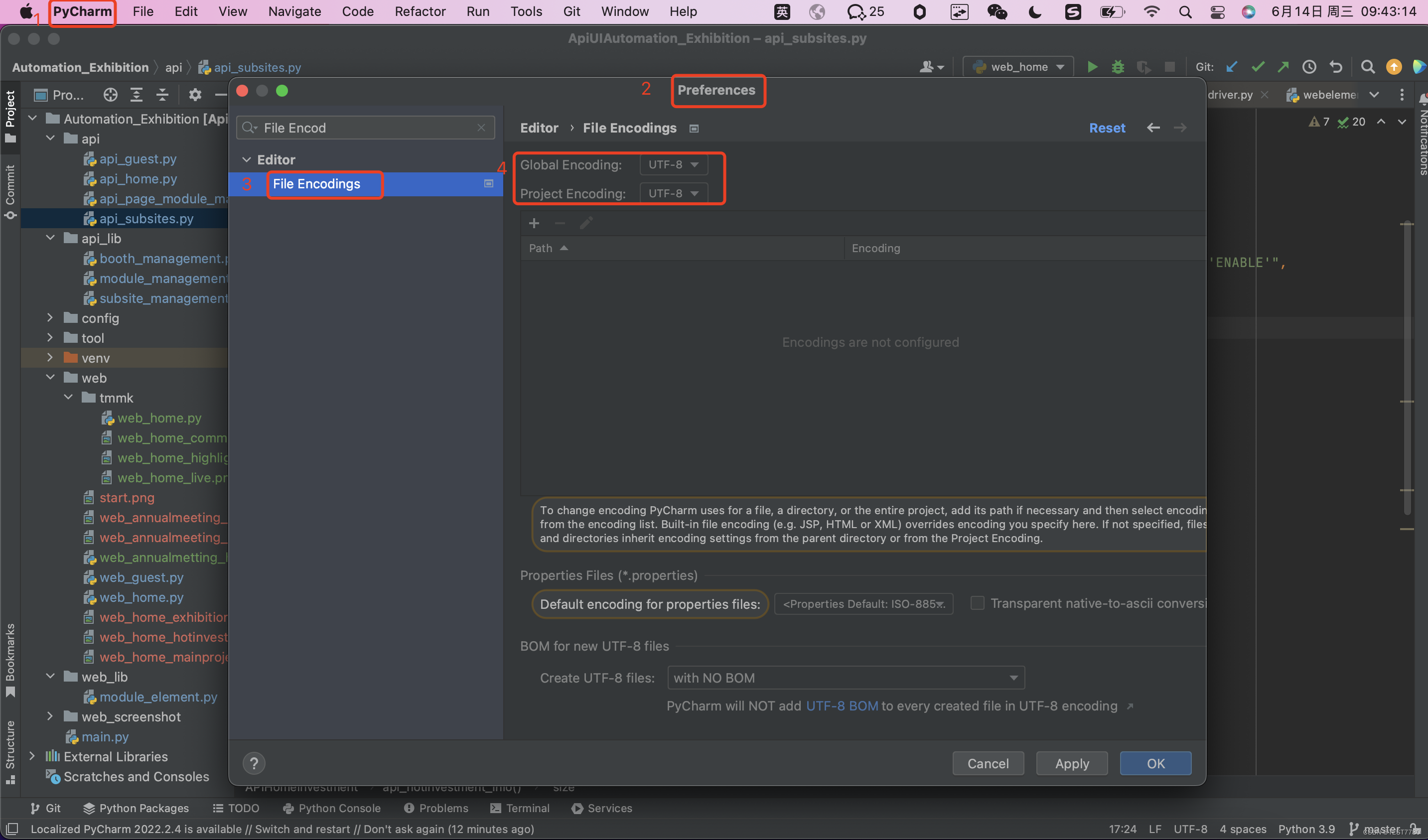Open Git show history clock icon
The width and height of the screenshot is (1428, 840).
pyautogui.click(x=1309, y=67)
